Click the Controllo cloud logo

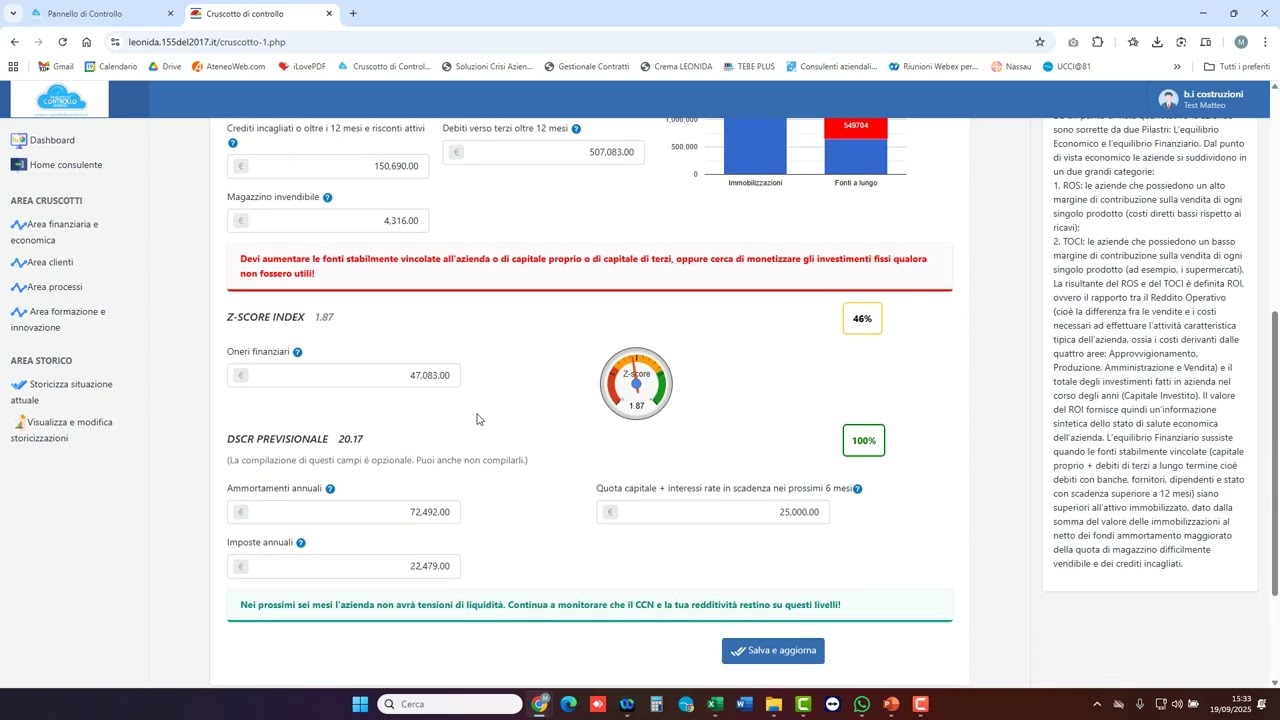click(60, 99)
